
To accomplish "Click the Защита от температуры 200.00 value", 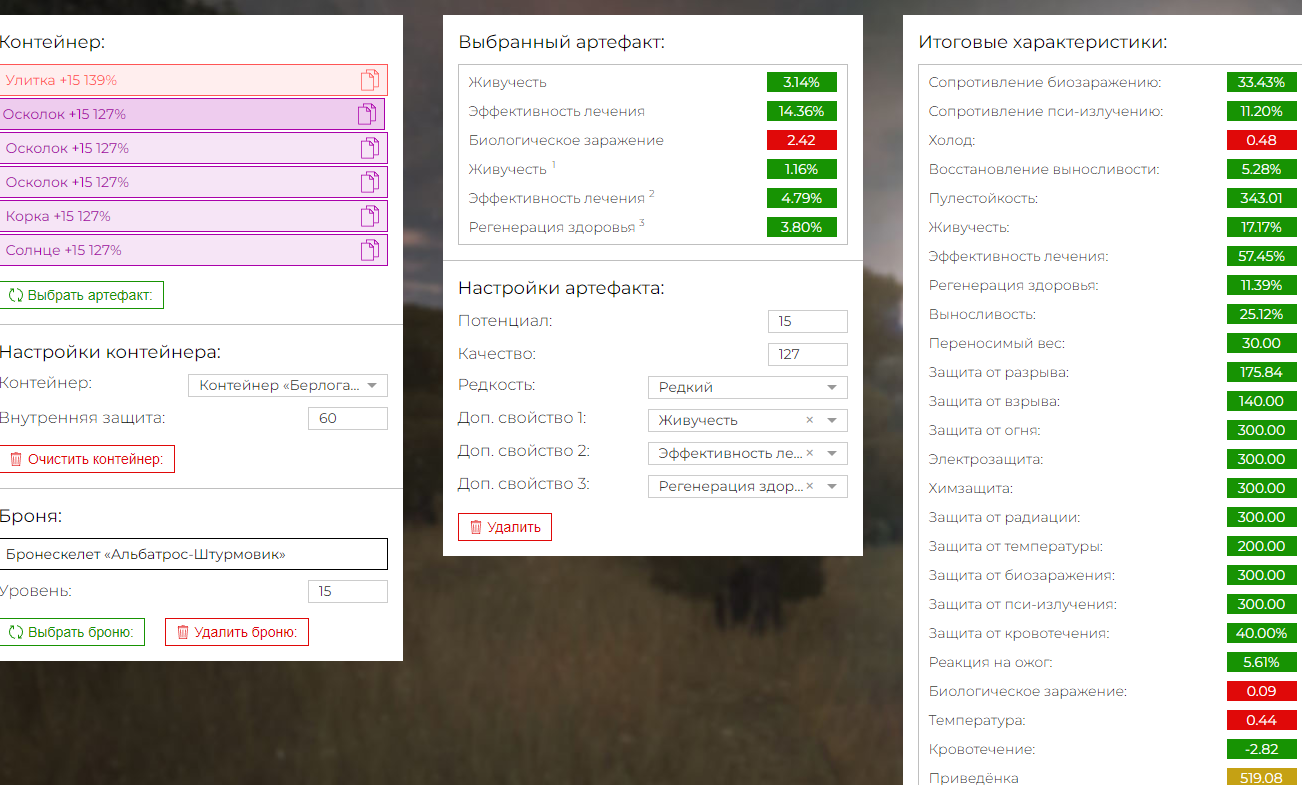I will 1262,547.
